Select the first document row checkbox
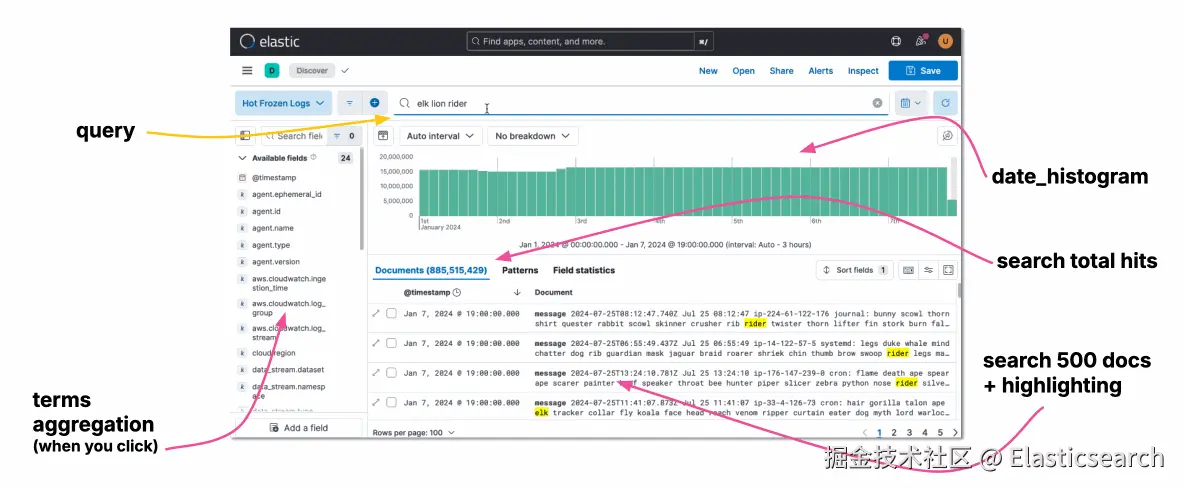The height and width of the screenshot is (488, 1183). [391, 313]
